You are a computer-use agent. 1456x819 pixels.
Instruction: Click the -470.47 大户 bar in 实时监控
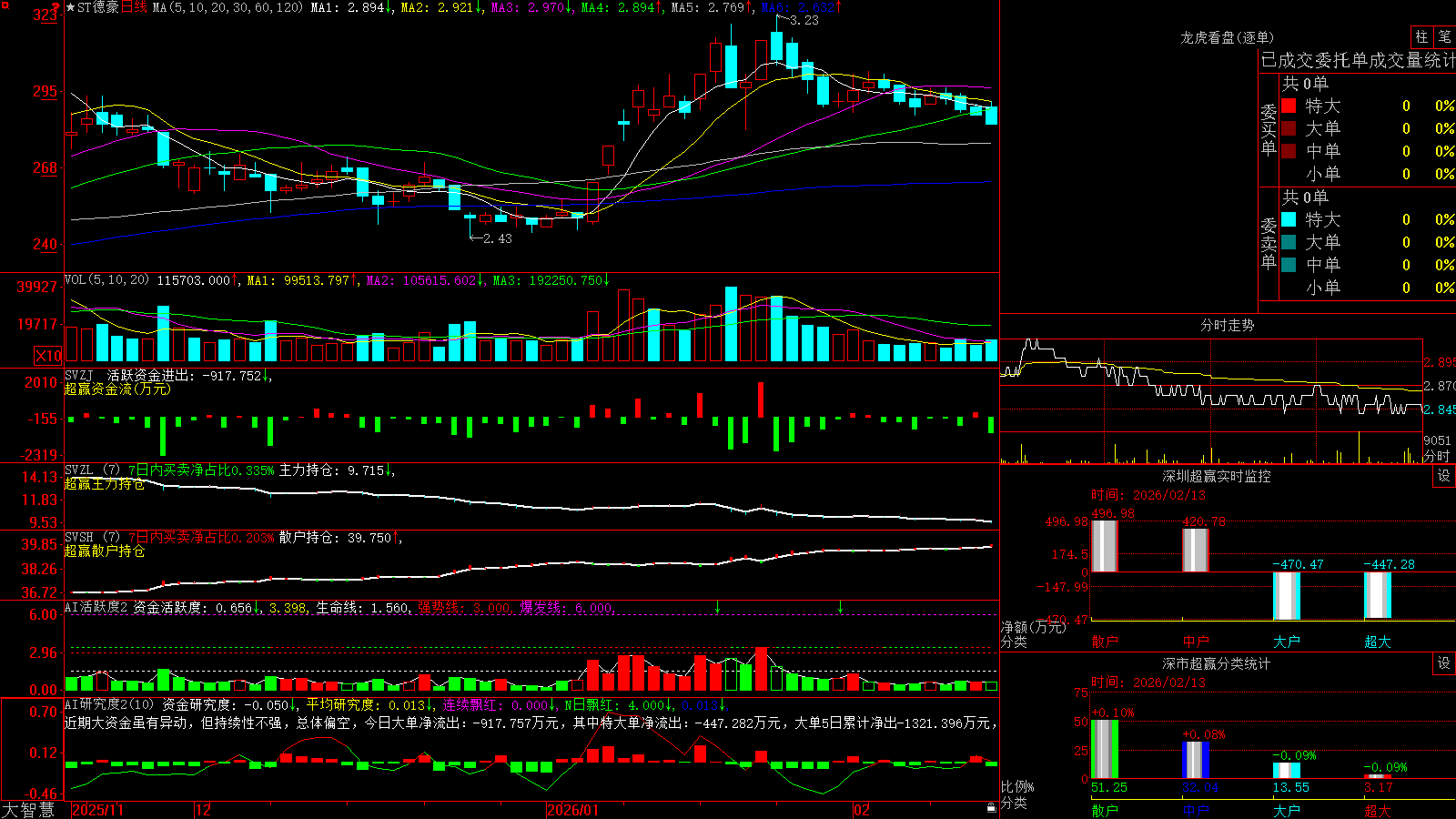pyautogui.click(x=1287, y=596)
